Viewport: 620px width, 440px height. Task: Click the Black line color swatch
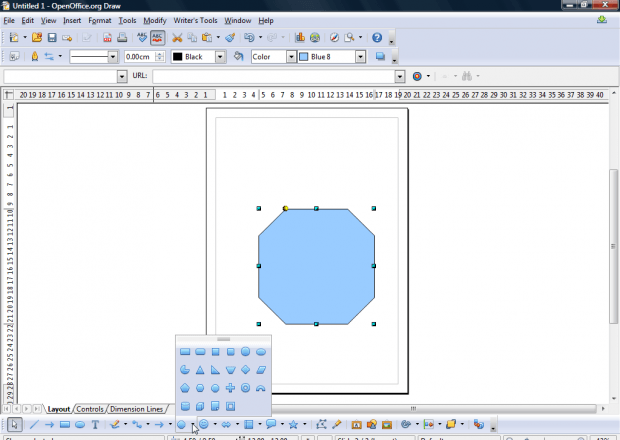pos(178,57)
